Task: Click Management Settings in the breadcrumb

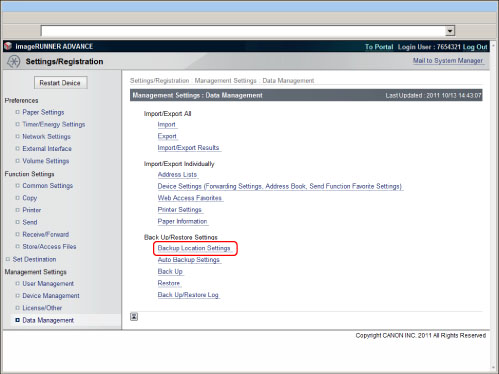Action: [x=226, y=81]
